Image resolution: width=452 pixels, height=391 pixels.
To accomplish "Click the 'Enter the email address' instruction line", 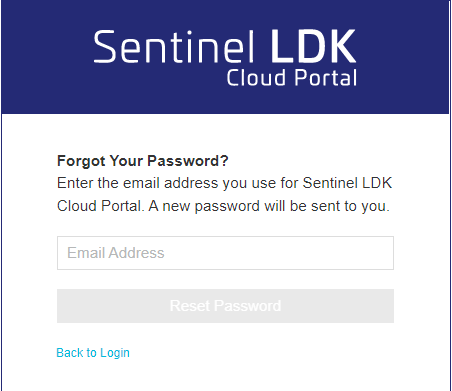I will (224, 183).
